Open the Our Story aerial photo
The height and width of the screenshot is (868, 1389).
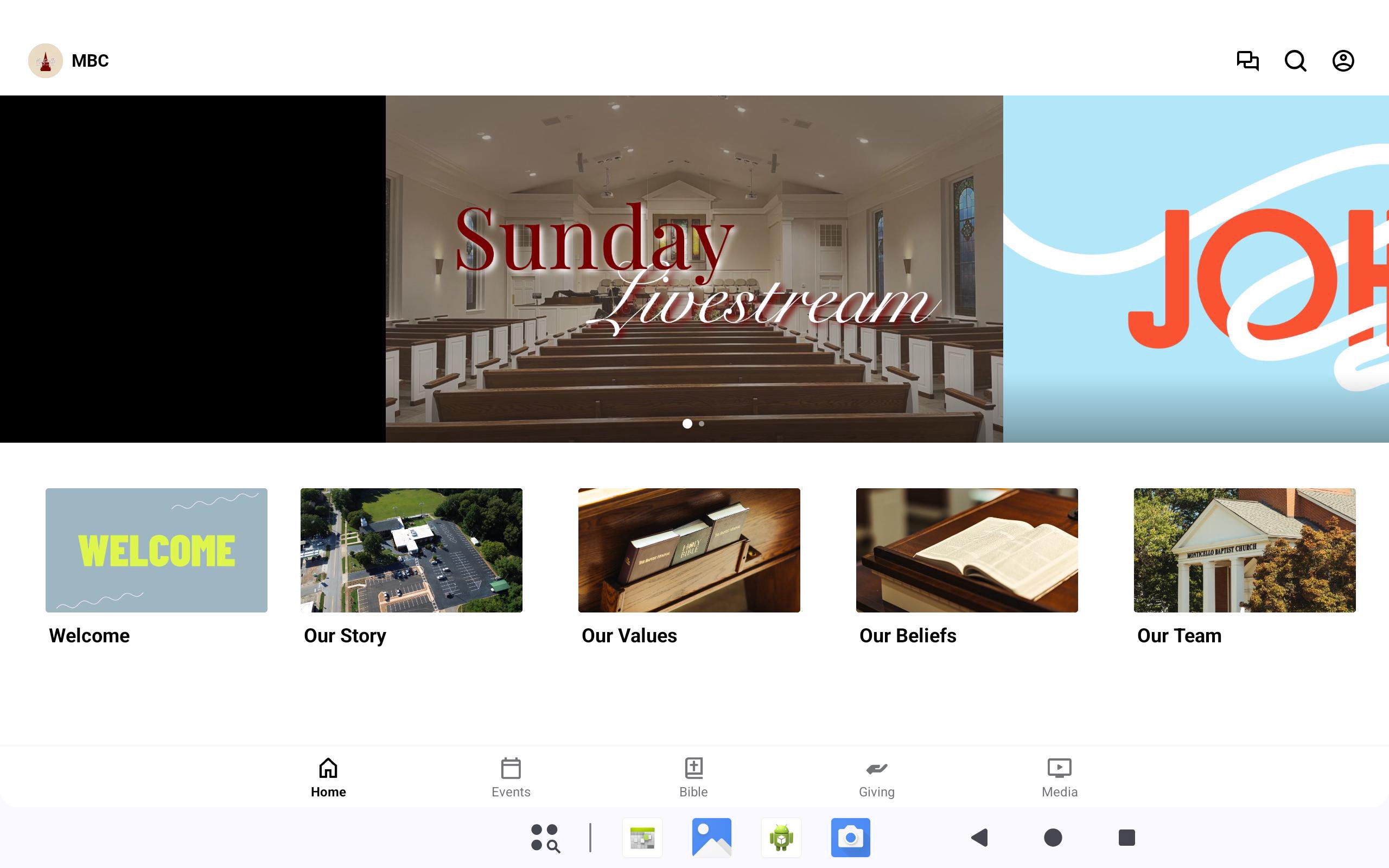click(411, 550)
